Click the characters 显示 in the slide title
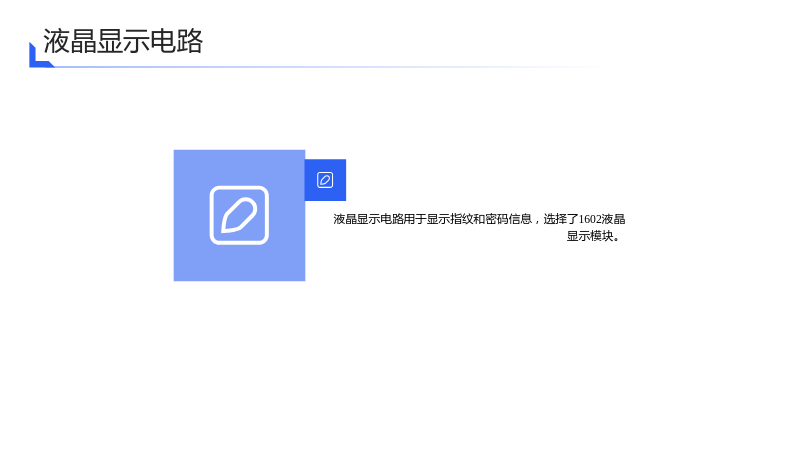Viewport: 800px width, 450px height. pyautogui.click(x=123, y=41)
